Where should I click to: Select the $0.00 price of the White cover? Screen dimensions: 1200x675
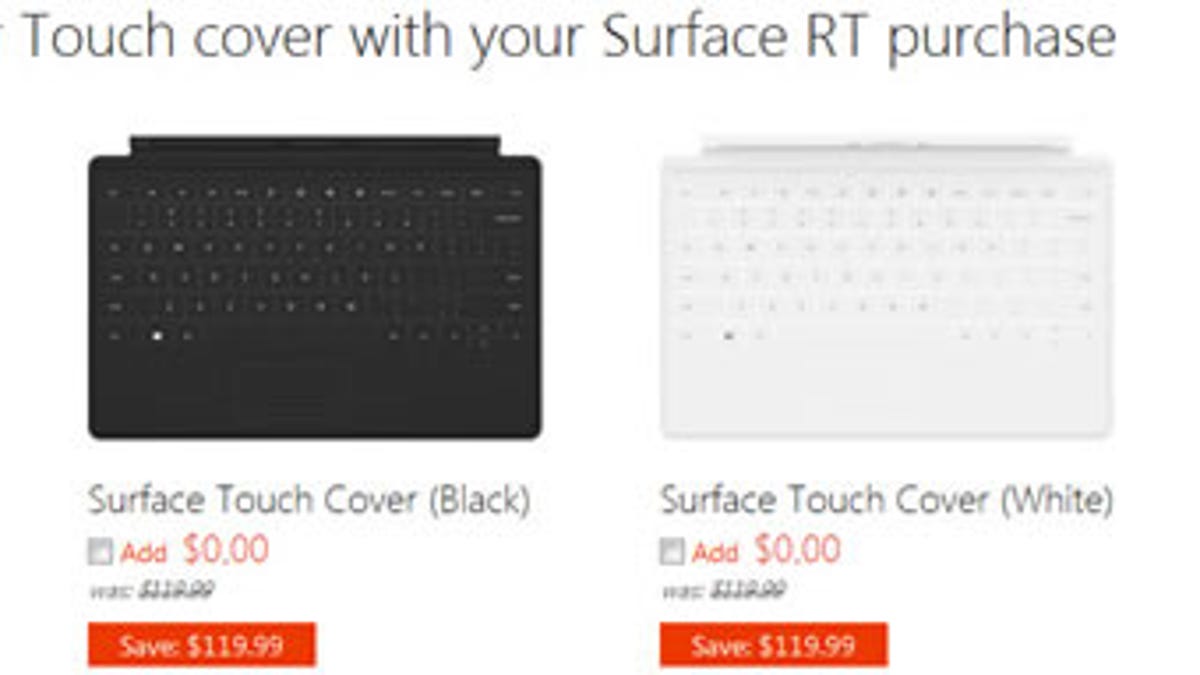click(x=797, y=549)
